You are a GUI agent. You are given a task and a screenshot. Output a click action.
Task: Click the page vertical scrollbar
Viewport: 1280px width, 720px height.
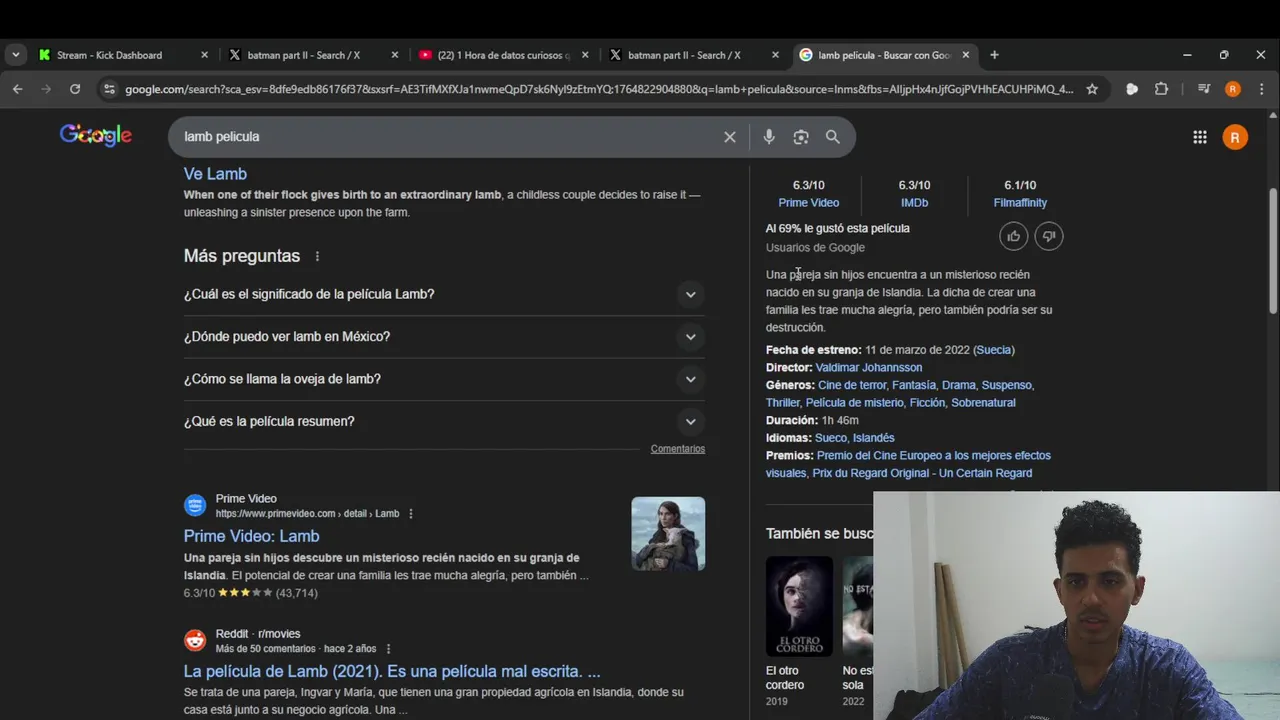(x=1273, y=252)
